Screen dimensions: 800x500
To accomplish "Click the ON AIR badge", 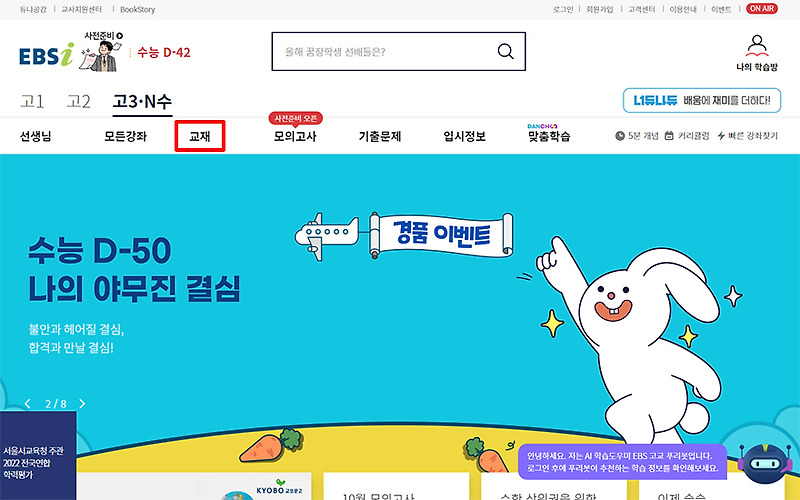I will pyautogui.click(x=762, y=9).
